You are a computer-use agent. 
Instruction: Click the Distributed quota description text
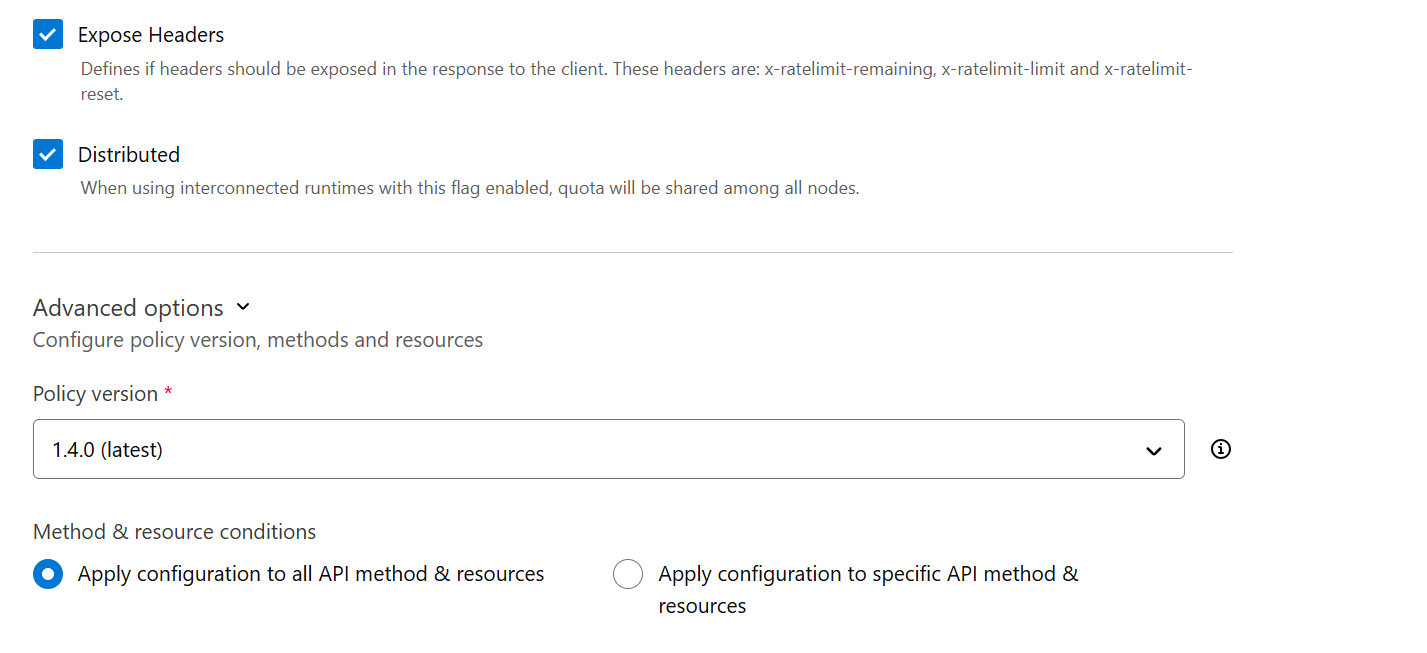pos(470,188)
